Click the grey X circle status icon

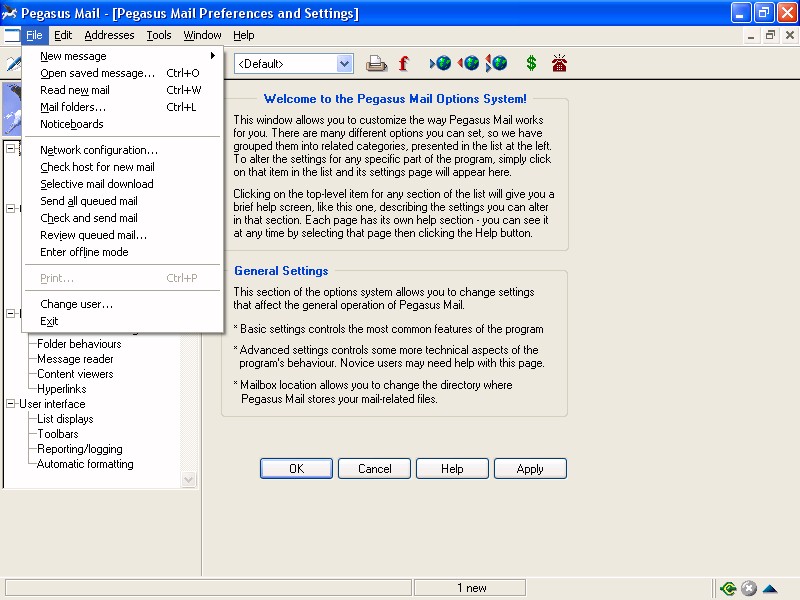[748, 589]
